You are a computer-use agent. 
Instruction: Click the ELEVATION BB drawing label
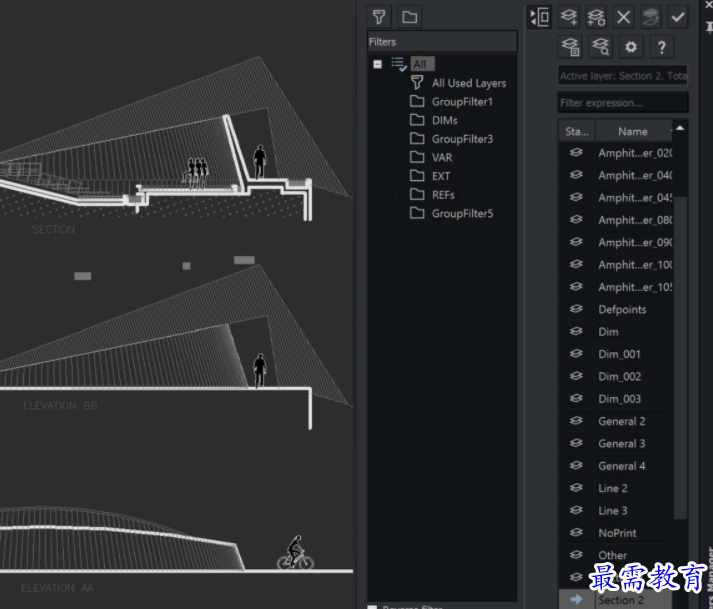(x=60, y=406)
